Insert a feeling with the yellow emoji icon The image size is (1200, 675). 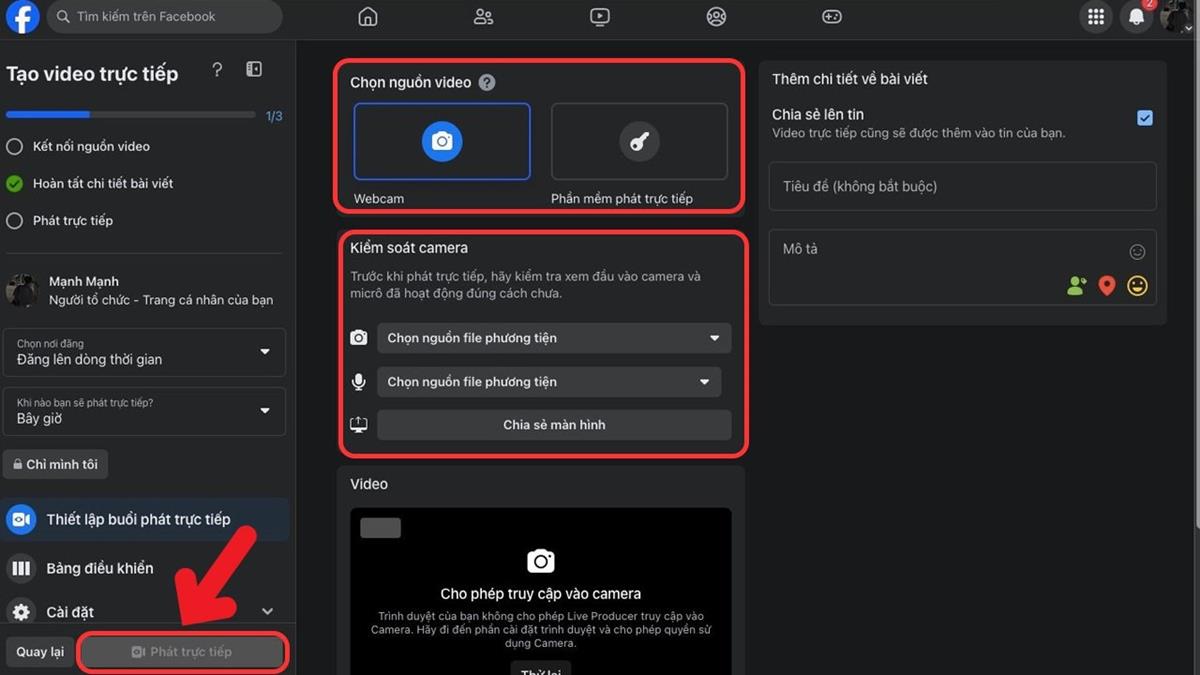click(x=1137, y=286)
